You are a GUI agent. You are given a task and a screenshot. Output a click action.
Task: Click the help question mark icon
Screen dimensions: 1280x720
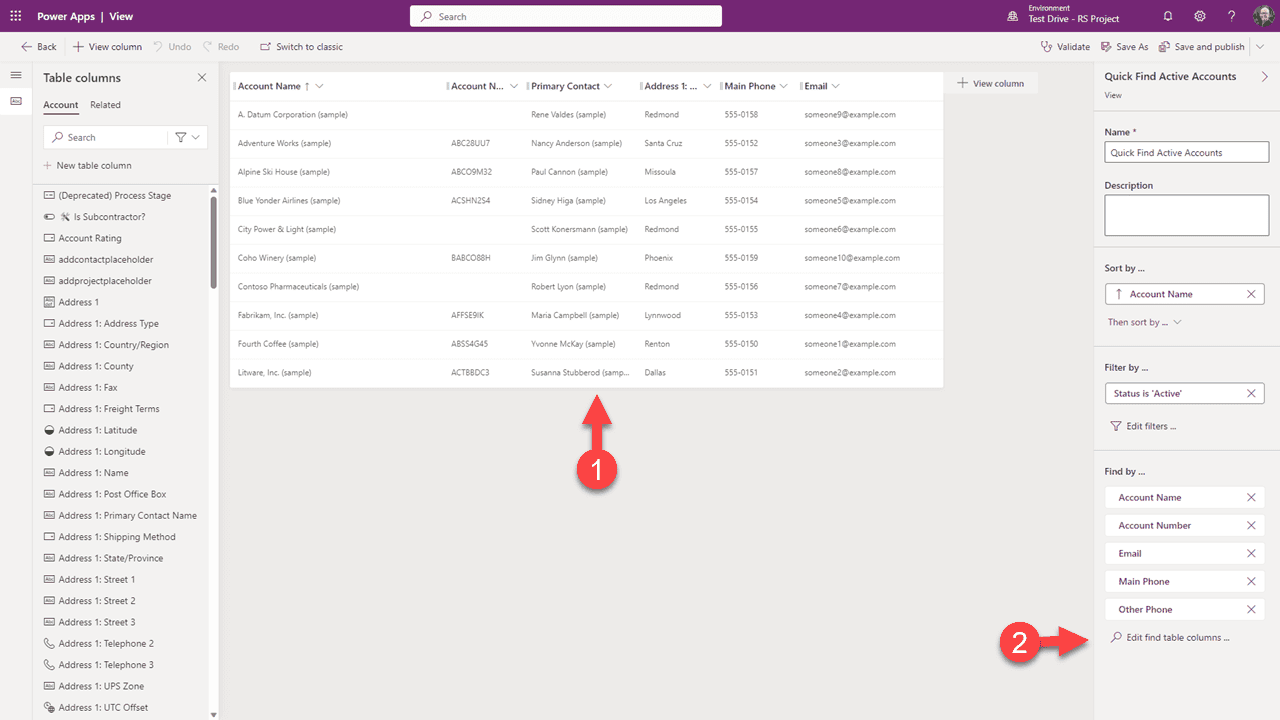point(1231,16)
